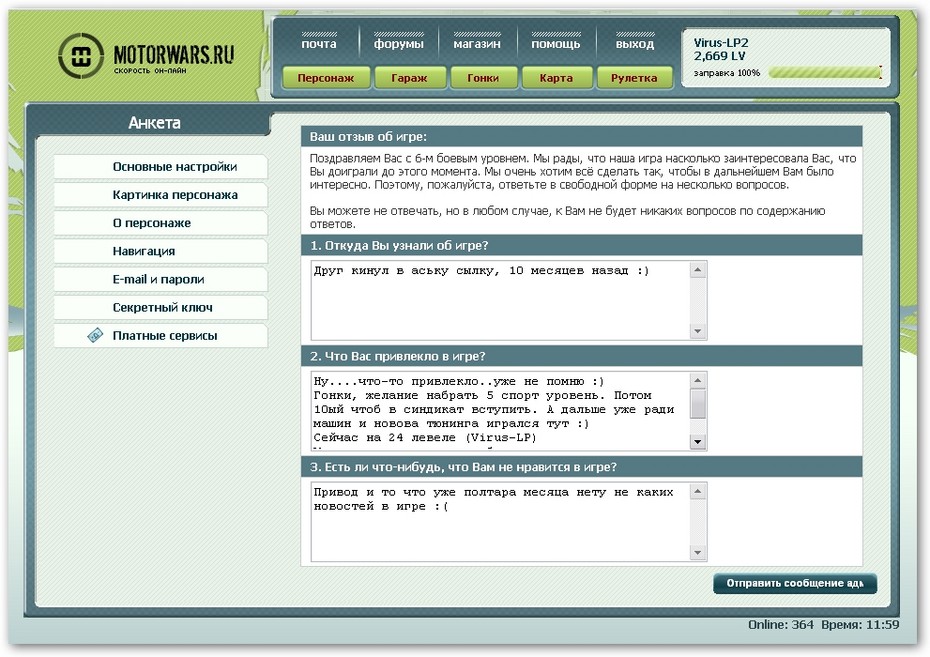
Task: Click the заправка fuel progress bar
Action: [826, 73]
